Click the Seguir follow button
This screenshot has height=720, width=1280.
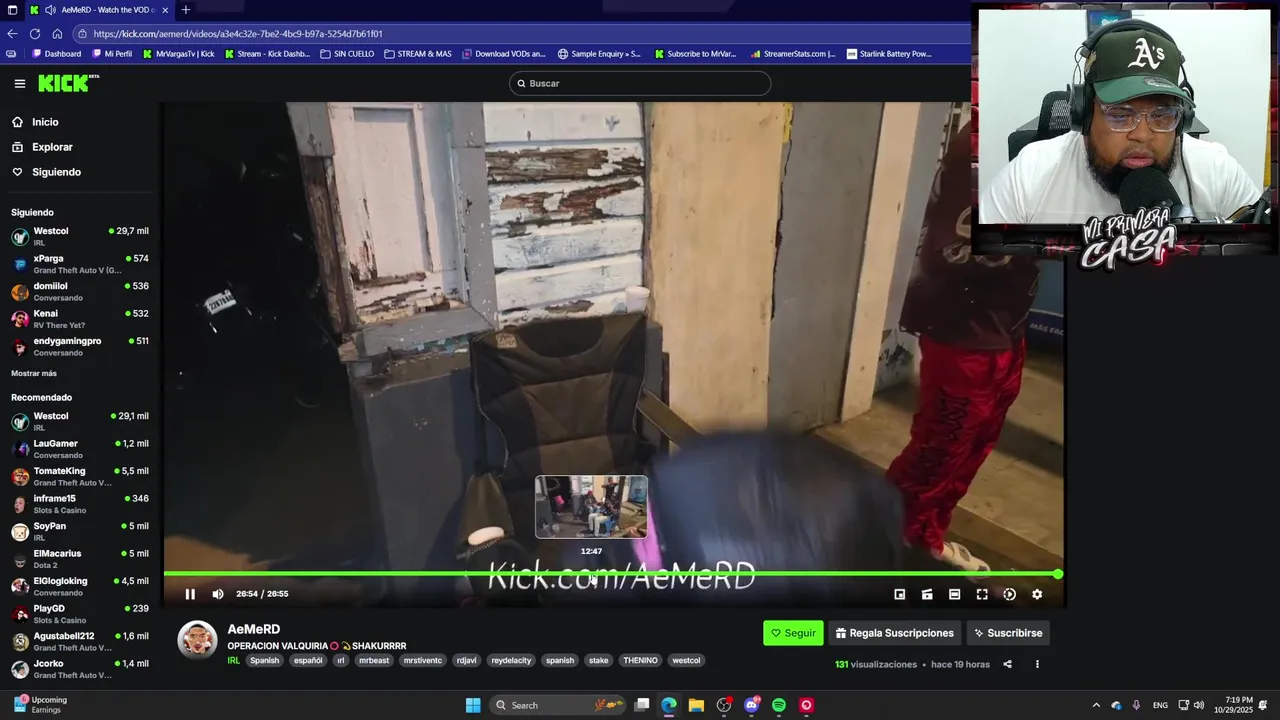coord(793,633)
